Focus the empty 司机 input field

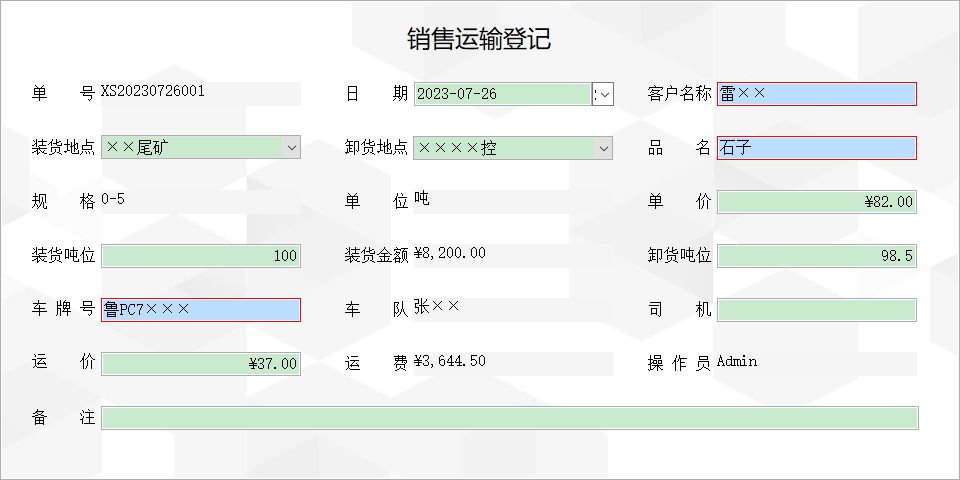(x=817, y=310)
